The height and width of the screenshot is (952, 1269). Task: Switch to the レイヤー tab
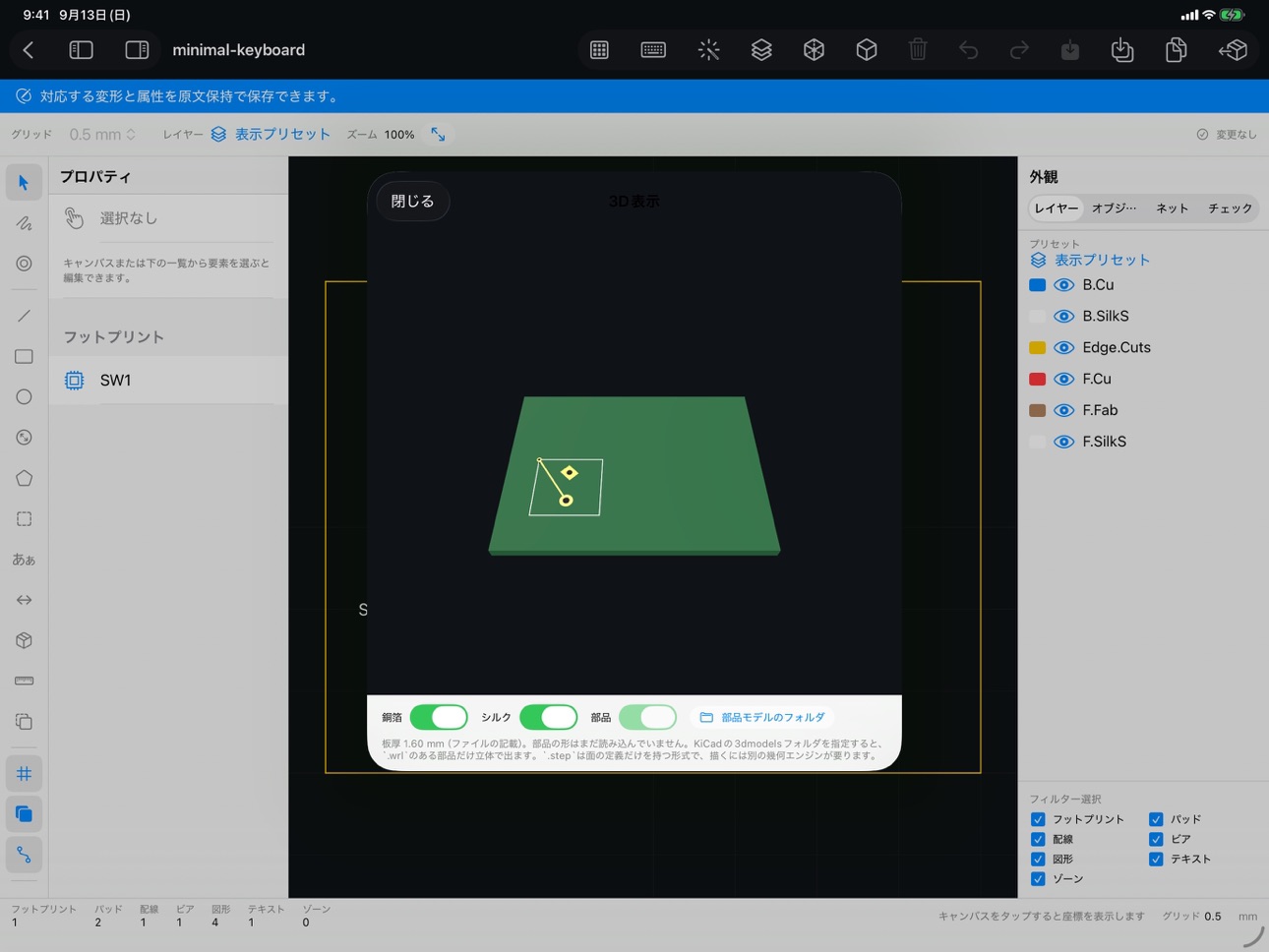pyautogui.click(x=1056, y=208)
